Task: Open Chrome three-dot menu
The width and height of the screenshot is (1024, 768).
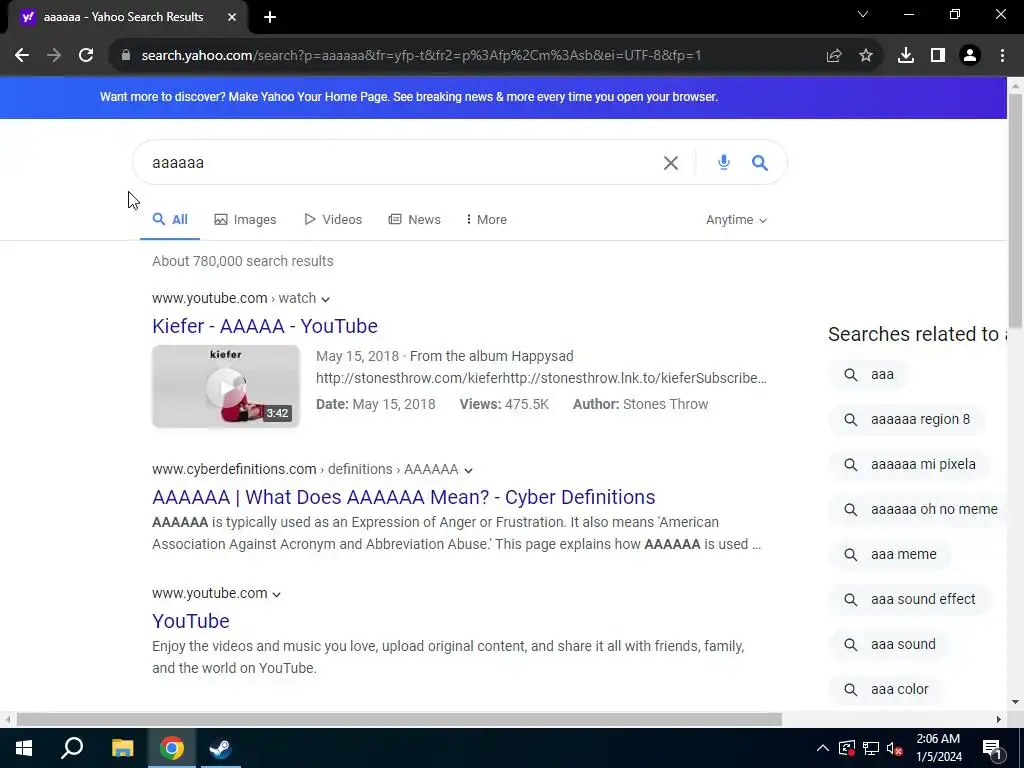Action: (x=1002, y=56)
